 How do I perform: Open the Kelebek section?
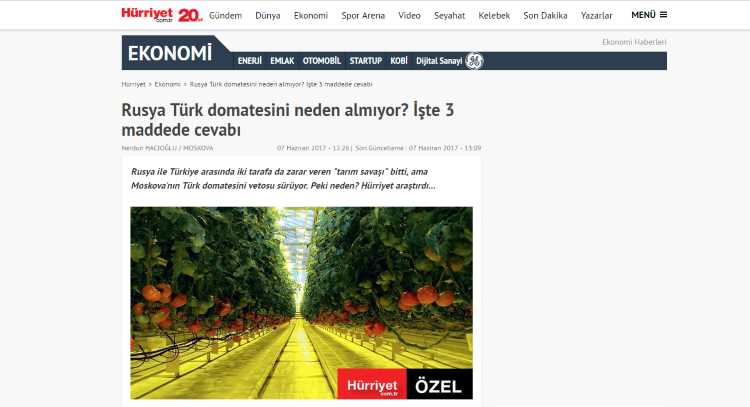494,15
